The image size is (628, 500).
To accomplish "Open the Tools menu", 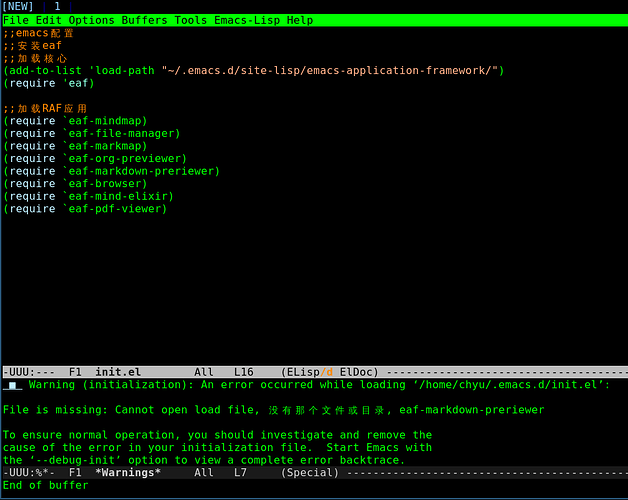I will click(x=191, y=20).
